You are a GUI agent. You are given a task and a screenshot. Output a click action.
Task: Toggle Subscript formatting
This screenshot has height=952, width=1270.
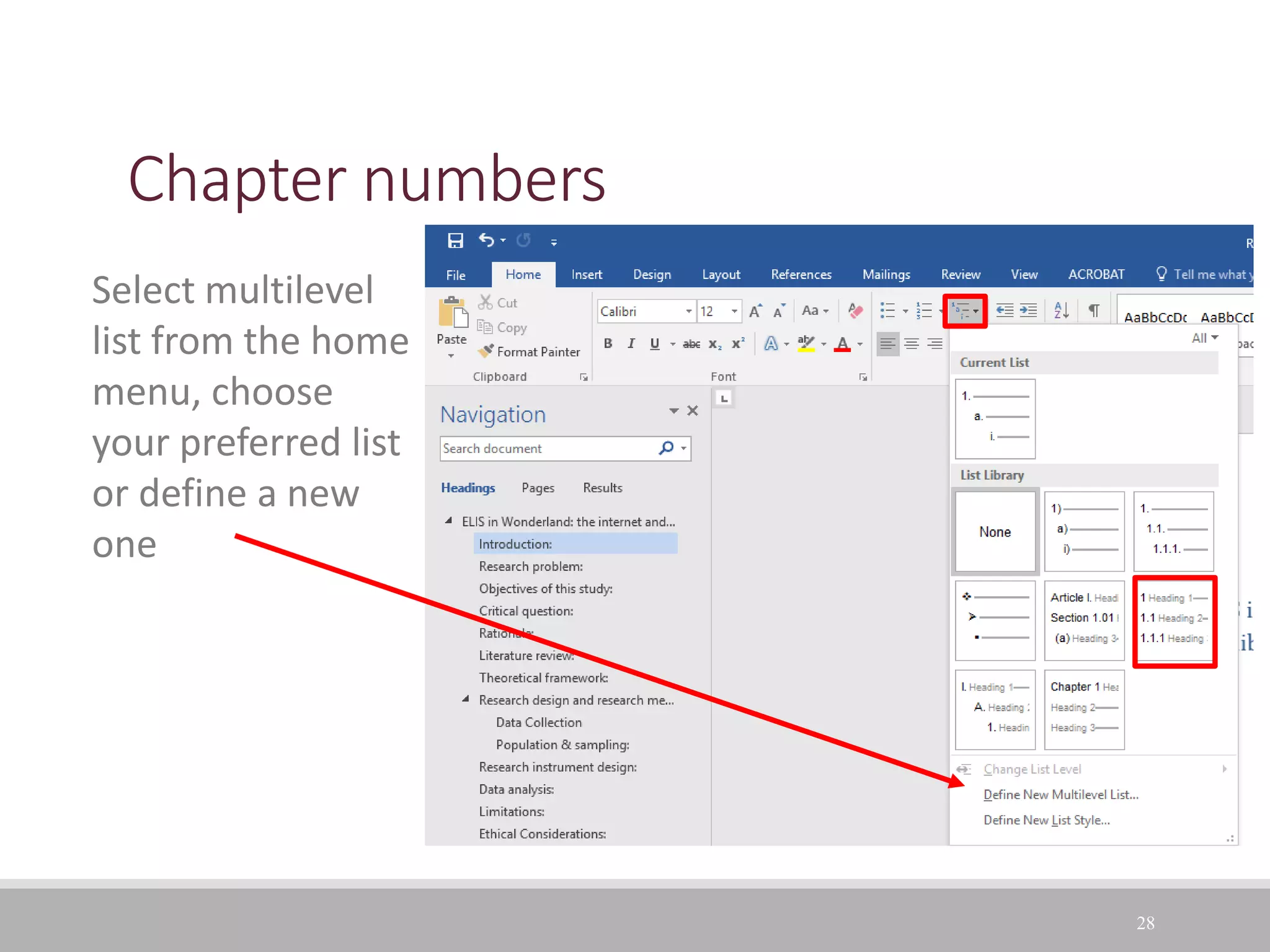[715, 344]
